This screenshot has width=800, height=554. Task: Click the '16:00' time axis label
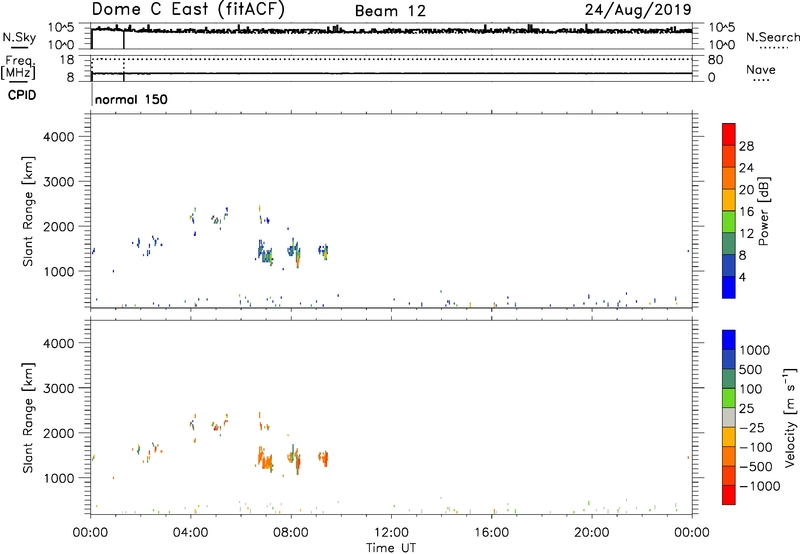coord(491,533)
